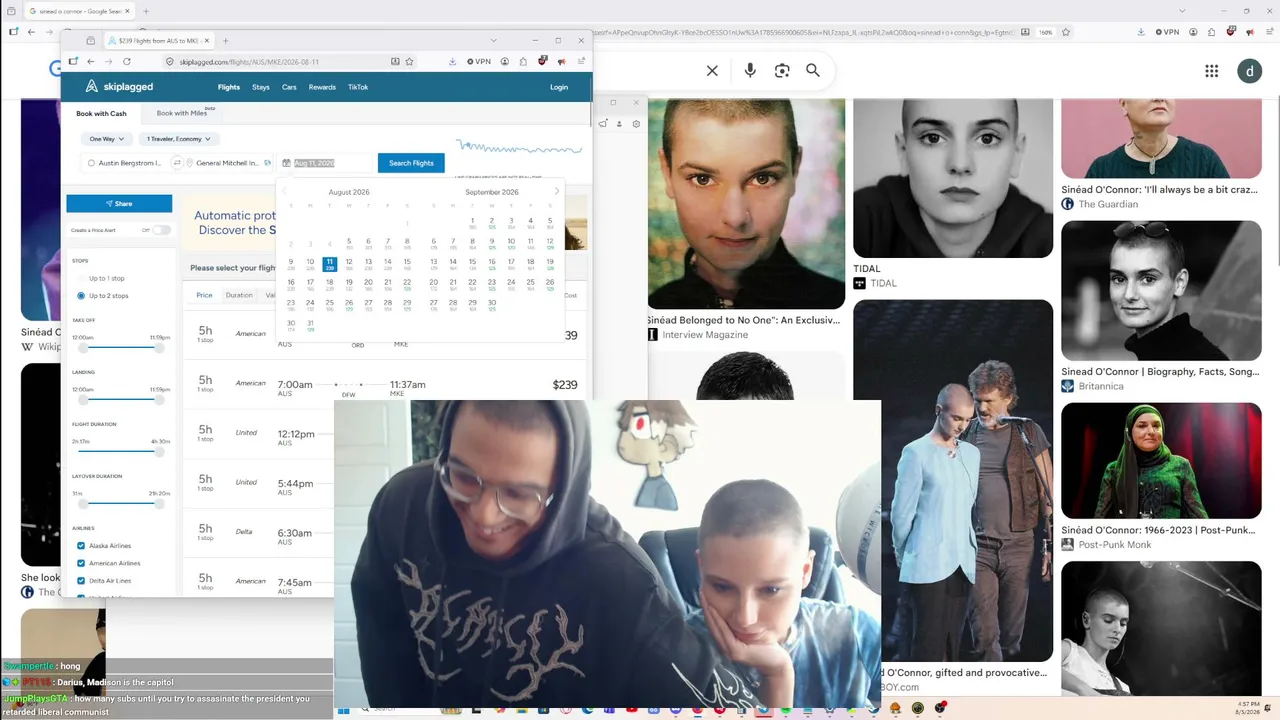Screen dimensions: 1280x720
Task: Sort flights by the Price tab
Action: pyautogui.click(x=204, y=295)
